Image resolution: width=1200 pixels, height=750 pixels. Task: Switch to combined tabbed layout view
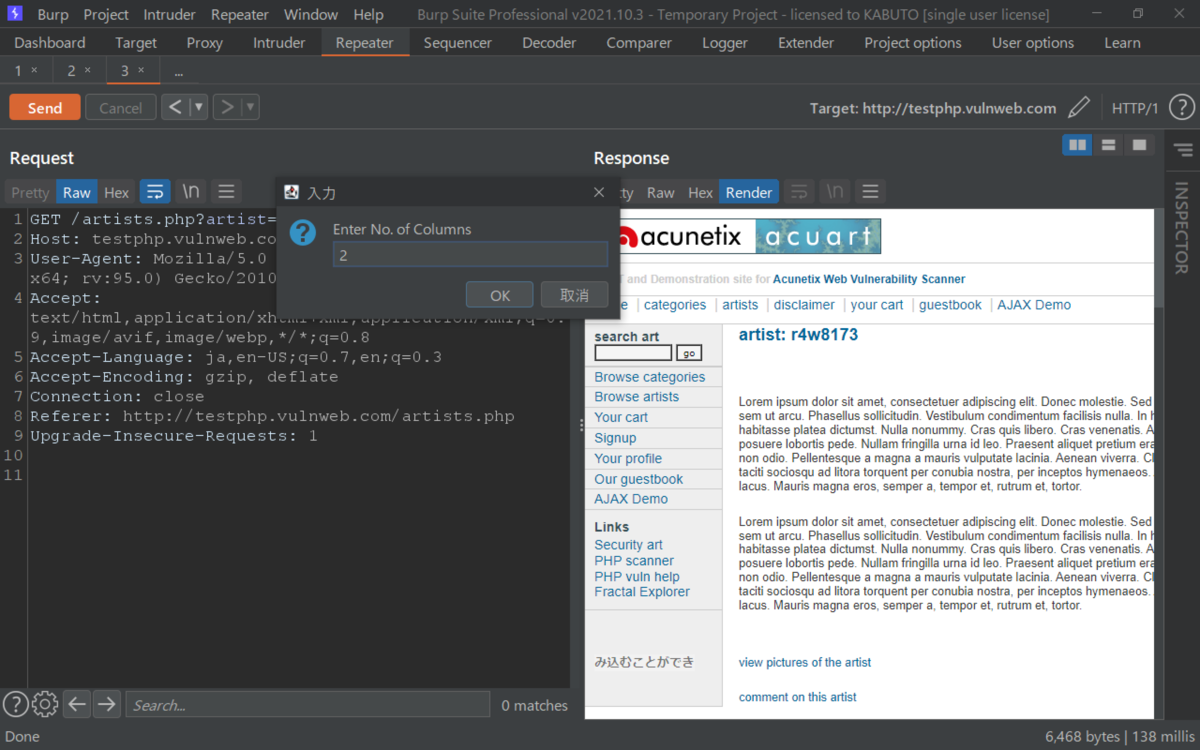point(1139,145)
